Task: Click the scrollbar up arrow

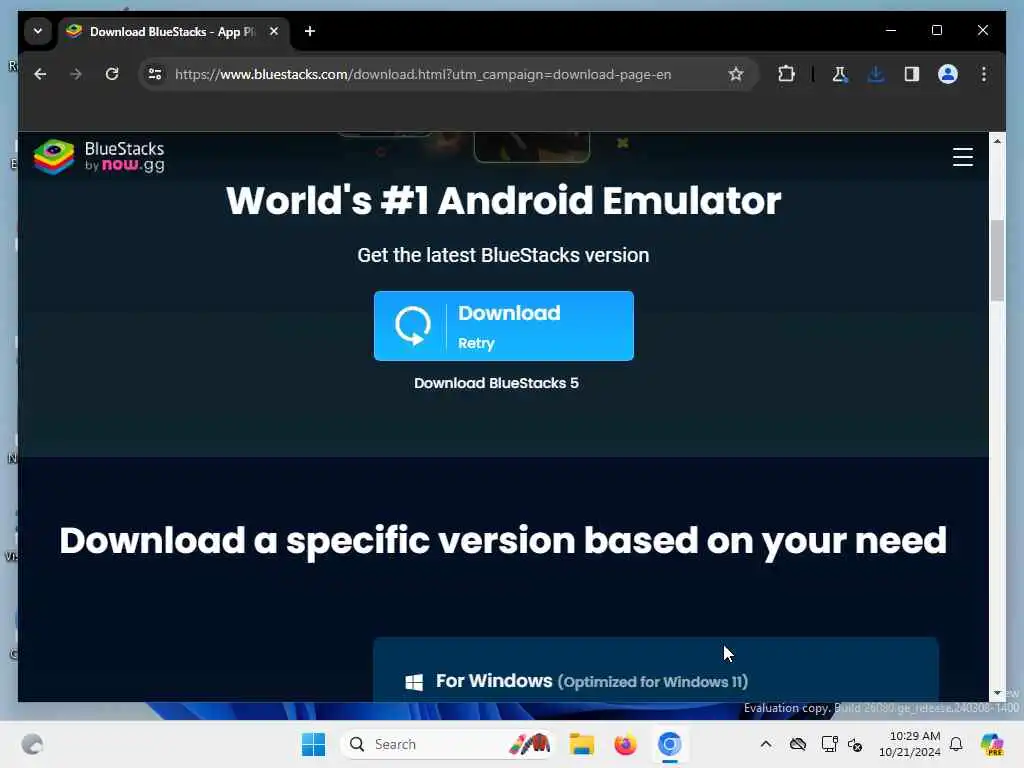Action: 997,141
